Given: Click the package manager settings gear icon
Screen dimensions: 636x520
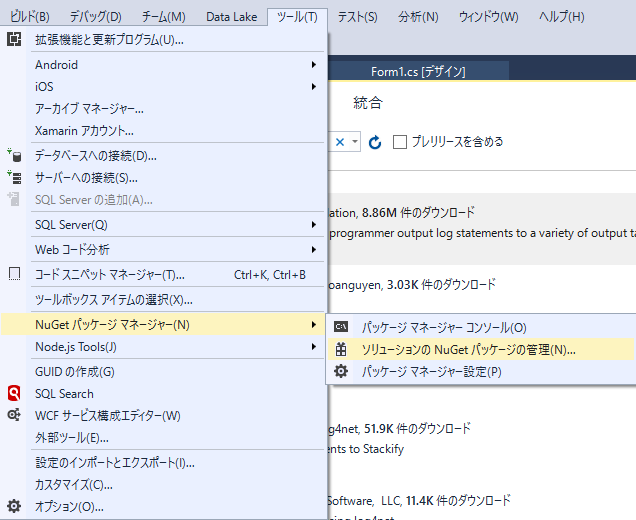Looking at the screenshot, I should (x=341, y=371).
